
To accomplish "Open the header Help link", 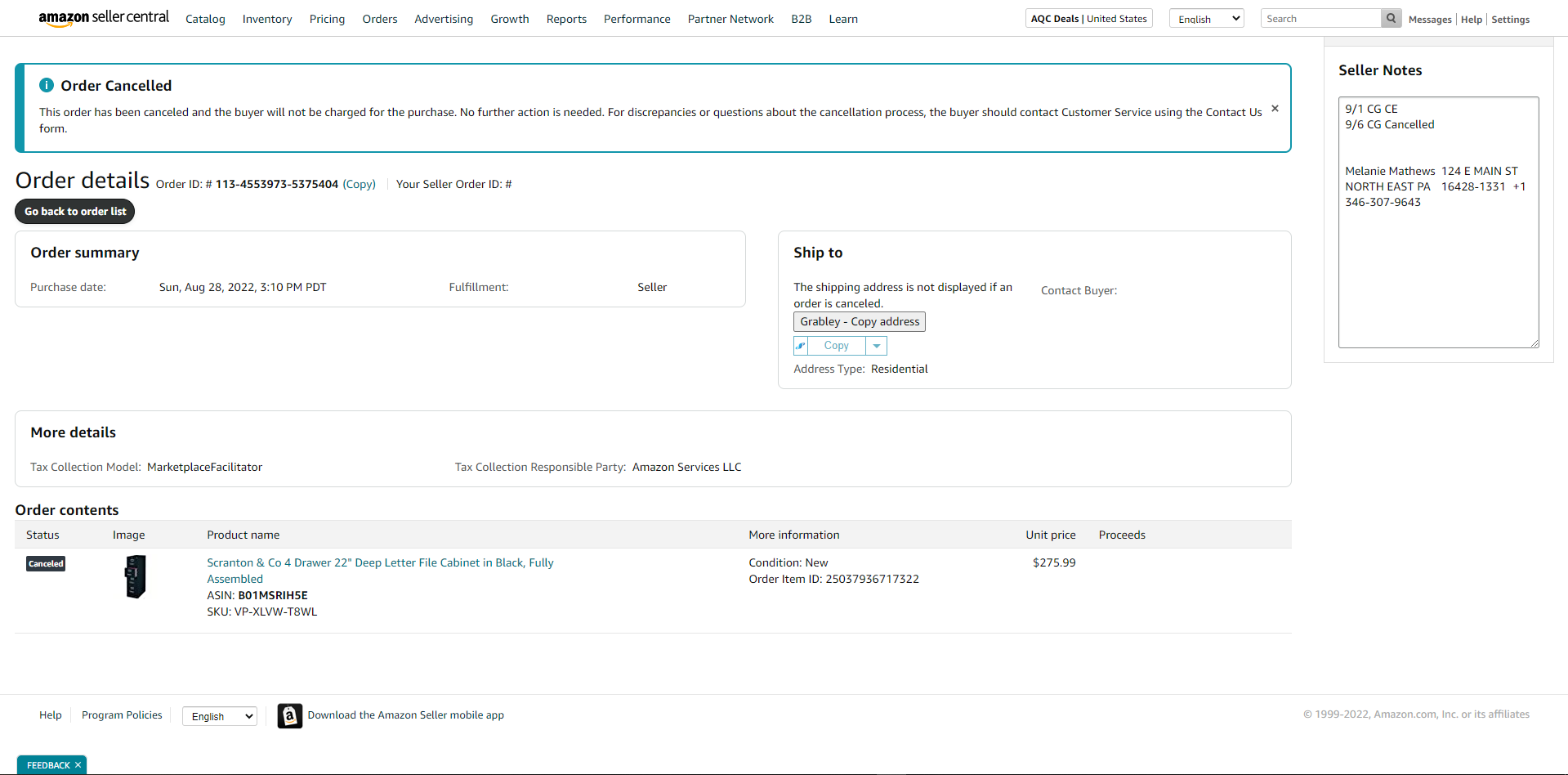I will 1472,20.
